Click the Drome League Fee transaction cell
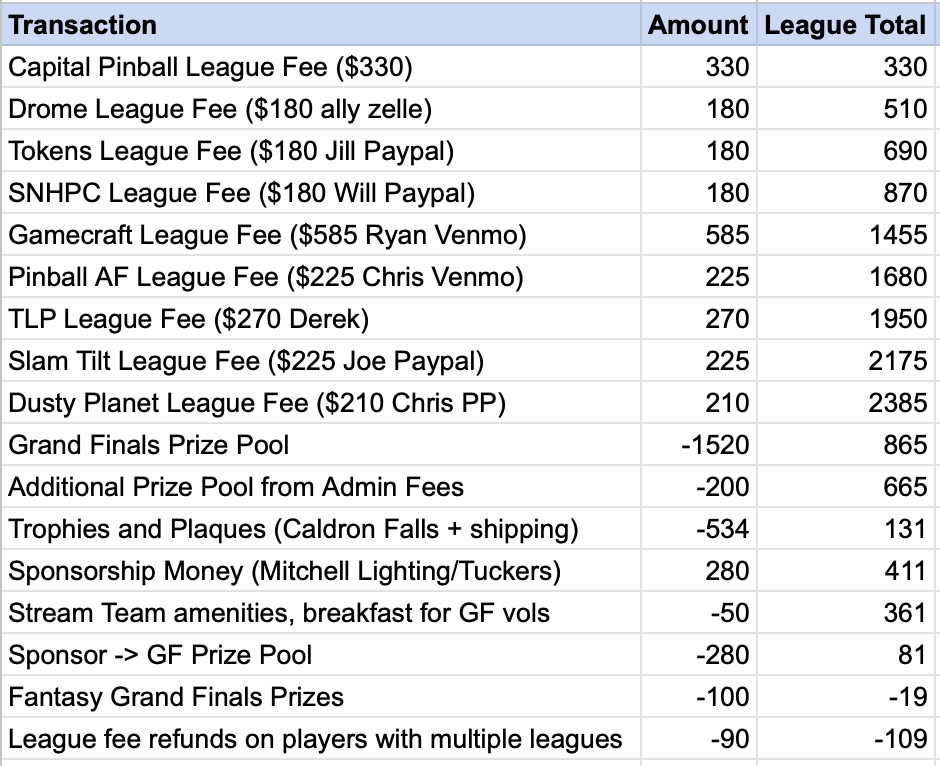The height and width of the screenshot is (766, 940). pyautogui.click(x=220, y=109)
